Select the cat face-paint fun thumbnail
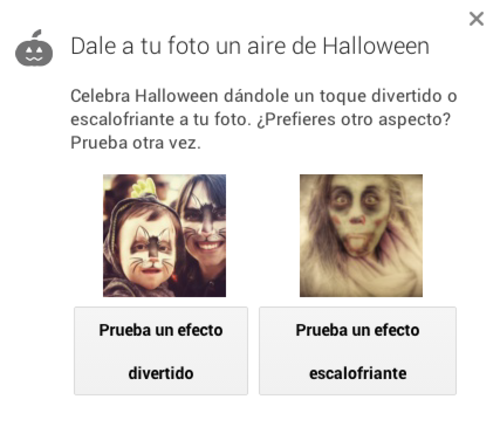Screen dimensions: 500x427 [164, 236]
